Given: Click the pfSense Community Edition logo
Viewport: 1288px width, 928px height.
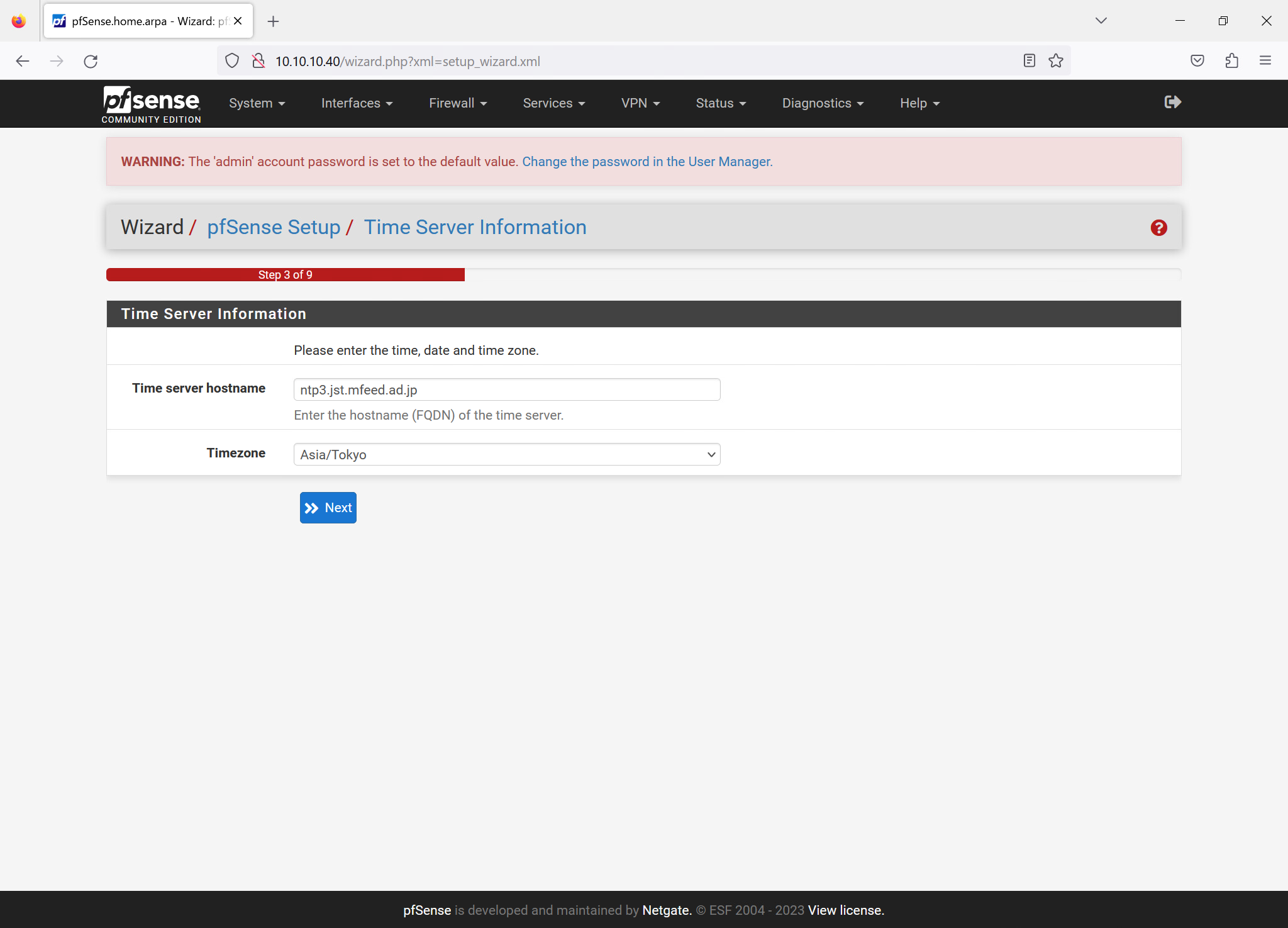Looking at the screenshot, I should 152,104.
